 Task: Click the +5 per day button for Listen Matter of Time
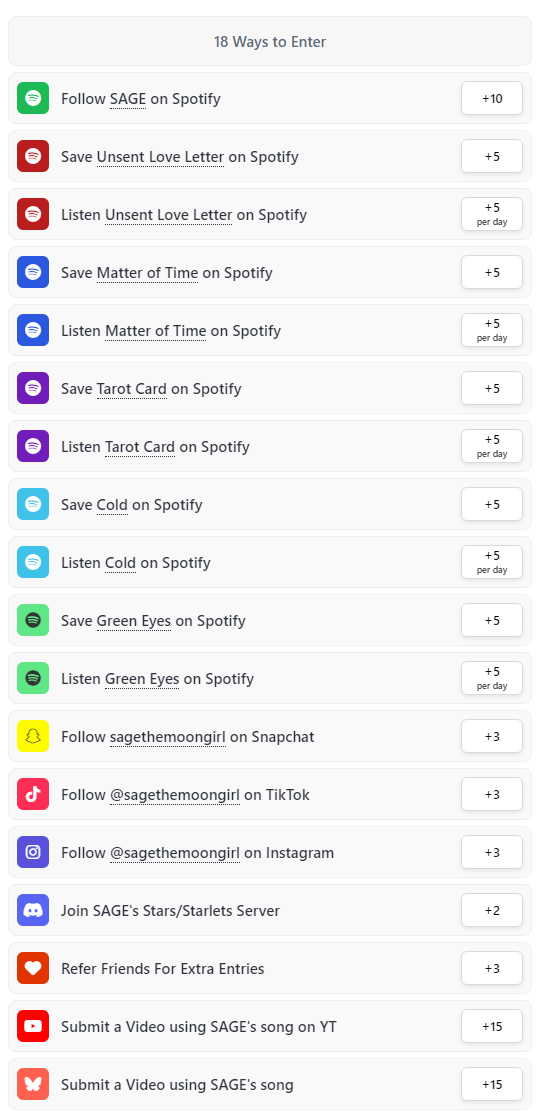[492, 330]
